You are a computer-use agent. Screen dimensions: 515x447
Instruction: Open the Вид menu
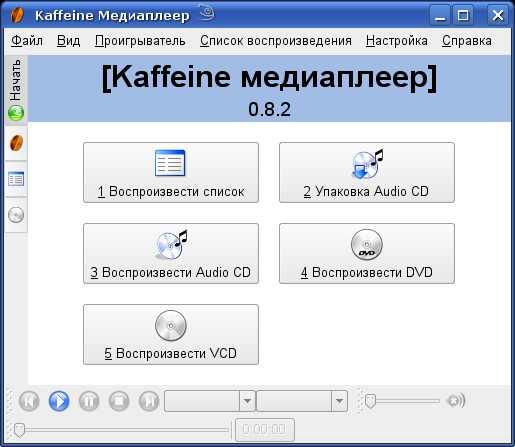click(x=68, y=41)
